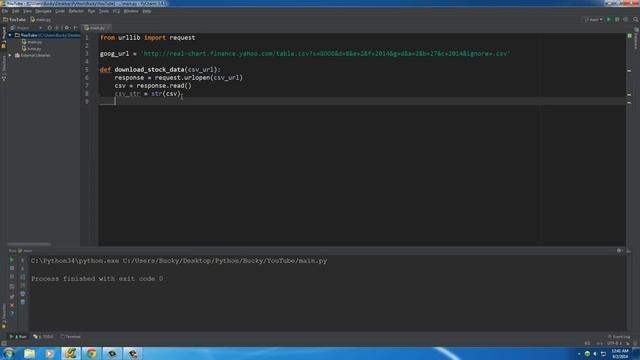Open the VCS menu
The width and height of the screenshot is (640, 360).
[x=116, y=11]
